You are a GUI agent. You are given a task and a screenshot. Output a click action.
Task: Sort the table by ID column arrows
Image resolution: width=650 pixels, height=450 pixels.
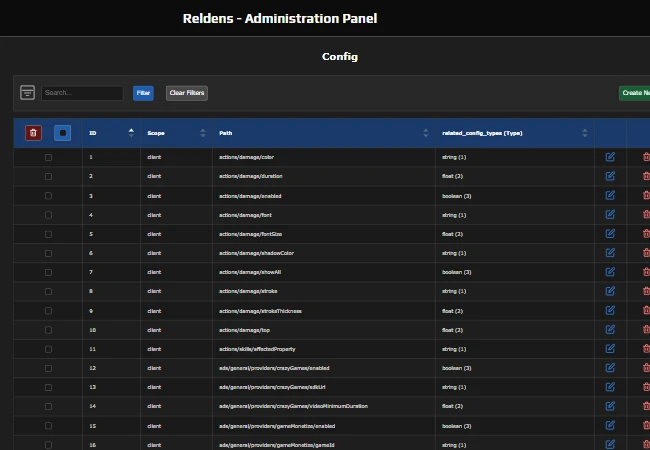[x=131, y=133]
